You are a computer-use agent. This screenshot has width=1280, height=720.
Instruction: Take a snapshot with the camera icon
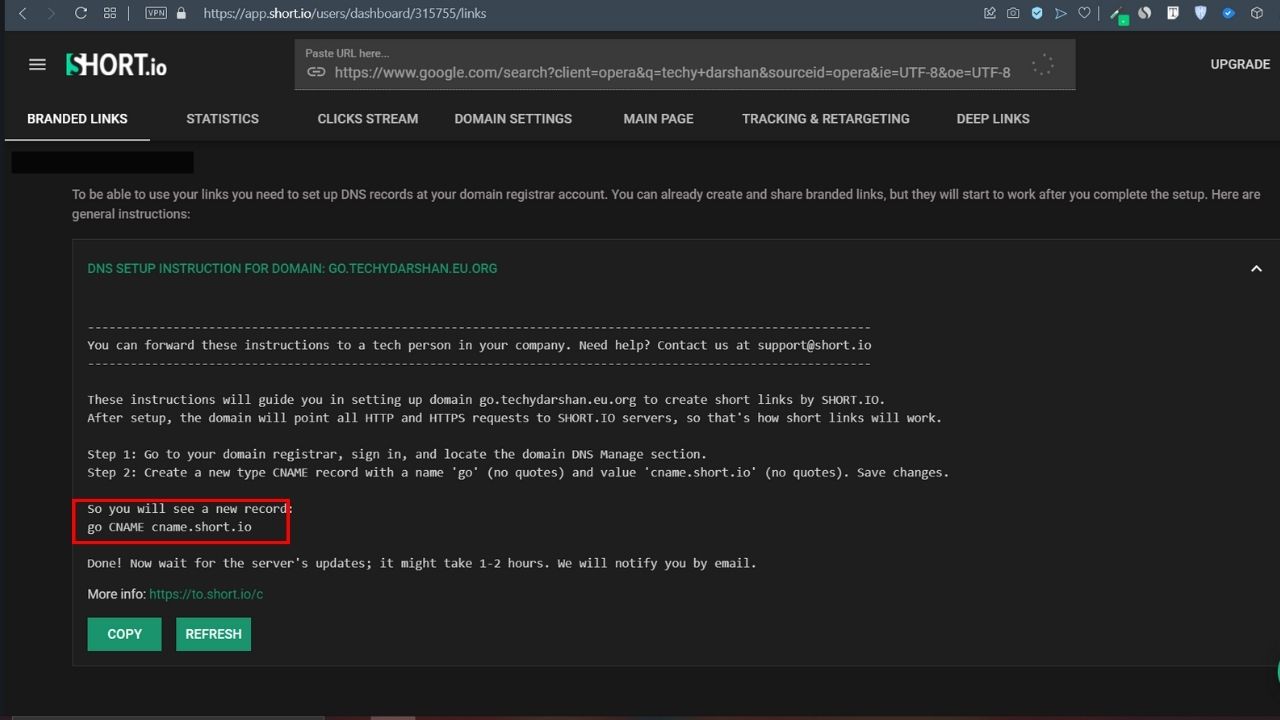click(x=1013, y=13)
